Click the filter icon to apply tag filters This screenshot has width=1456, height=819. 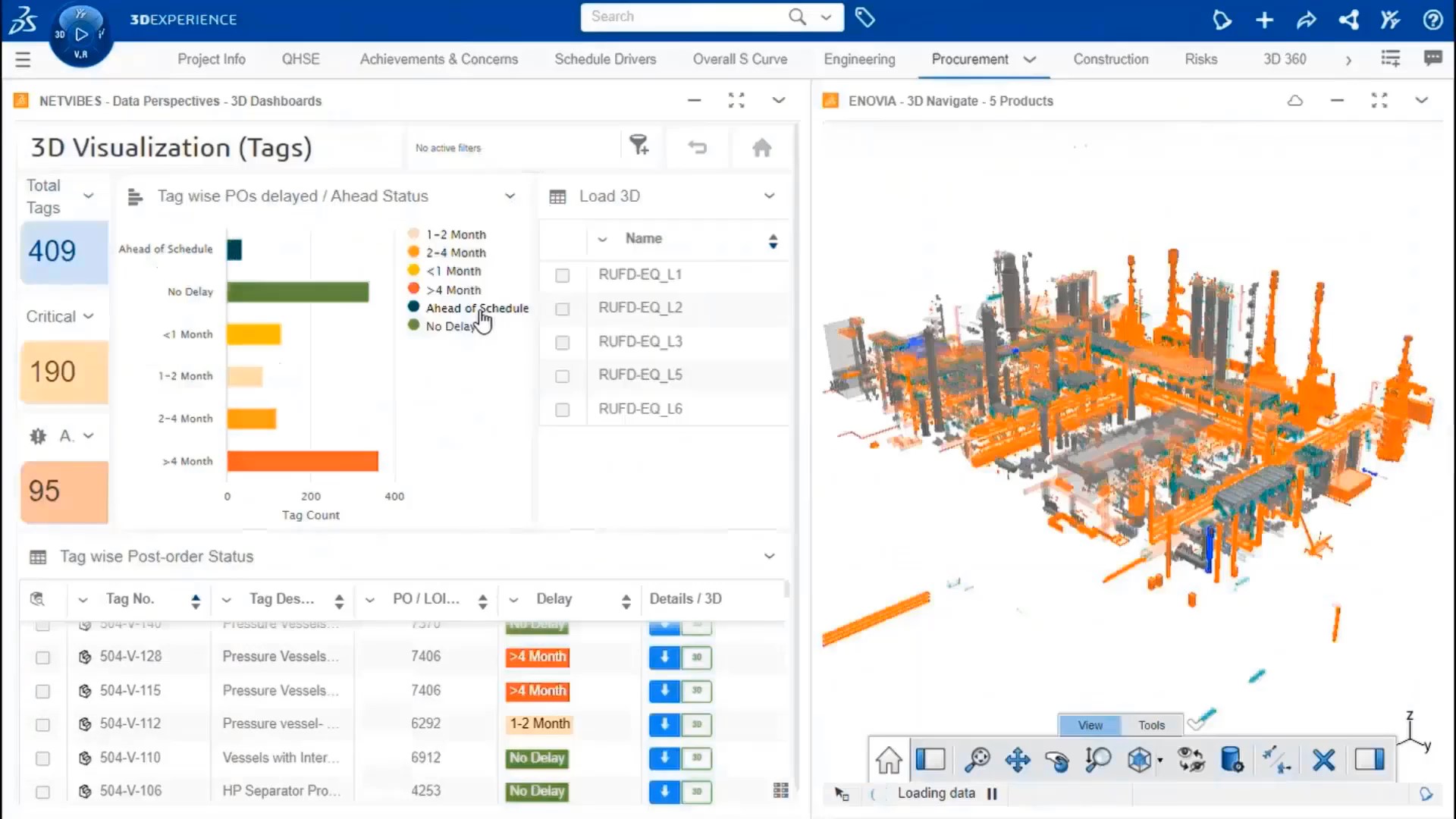click(x=640, y=147)
